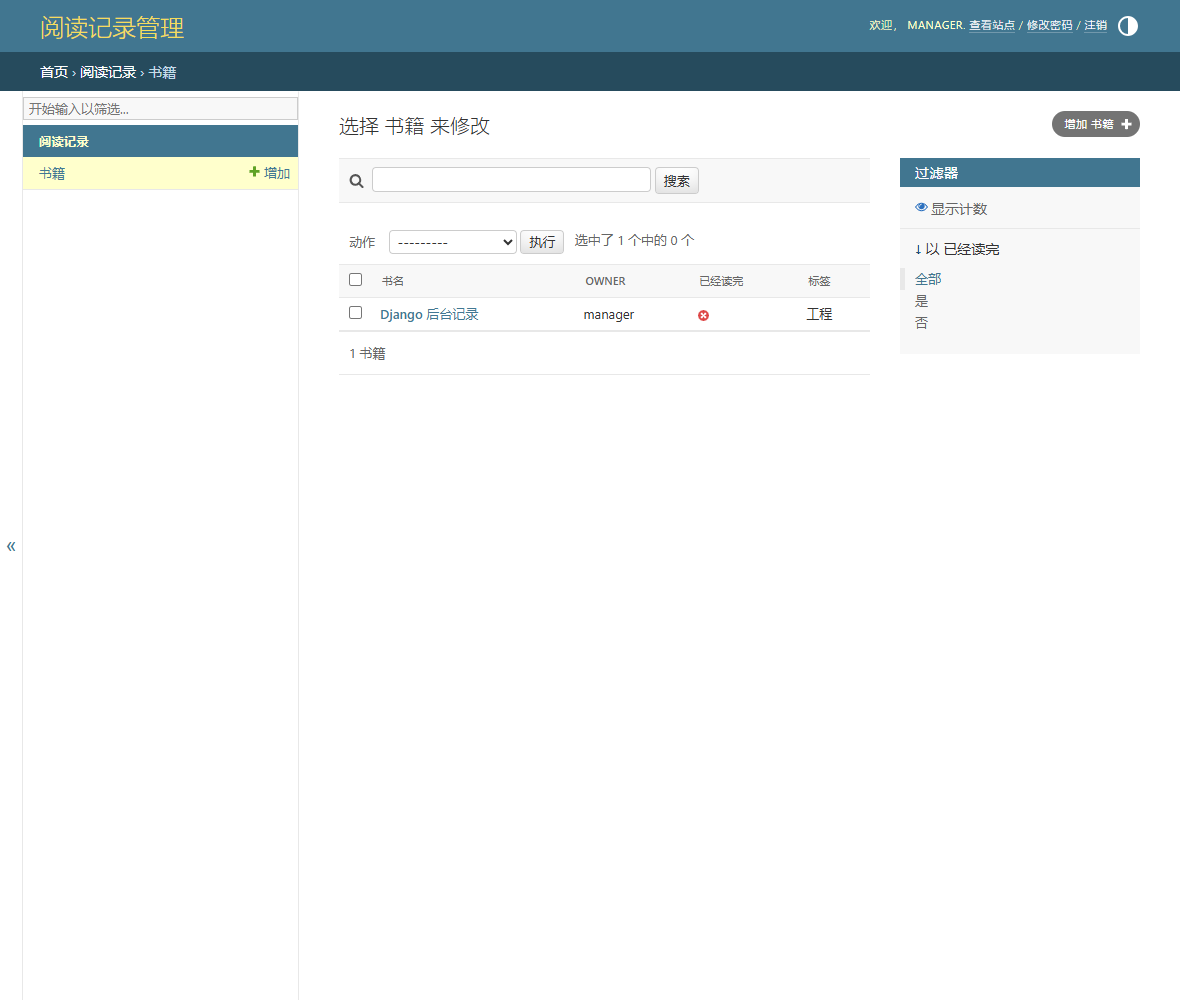Collapse the sidebar with the double chevron
This screenshot has width=1180, height=1000.
coord(11,546)
